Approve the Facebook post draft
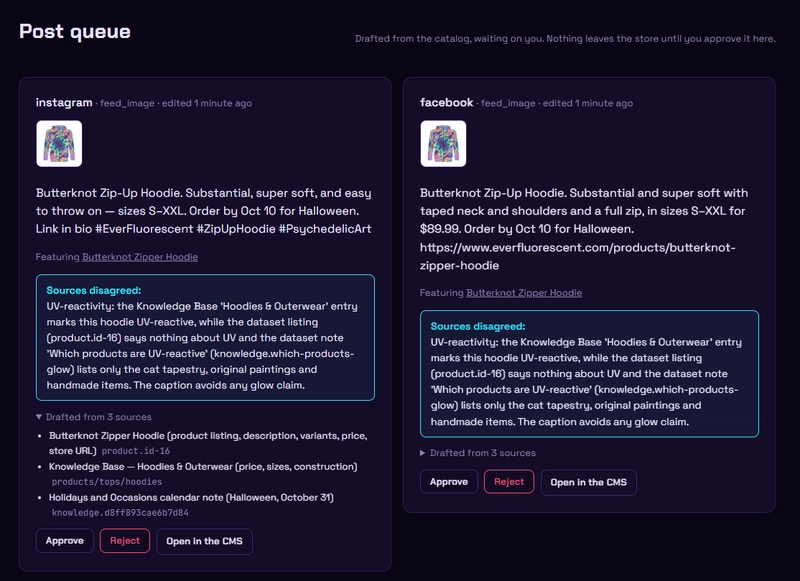This screenshot has width=800, height=581. tap(448, 482)
